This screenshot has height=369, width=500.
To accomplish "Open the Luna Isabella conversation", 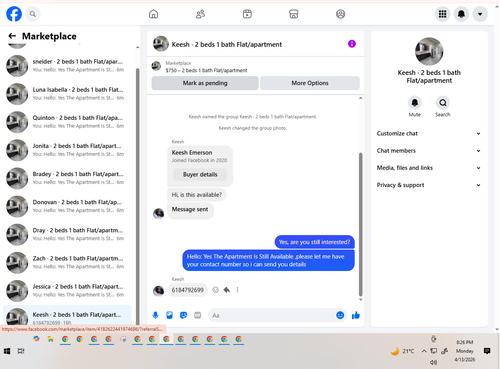I will pos(68,94).
